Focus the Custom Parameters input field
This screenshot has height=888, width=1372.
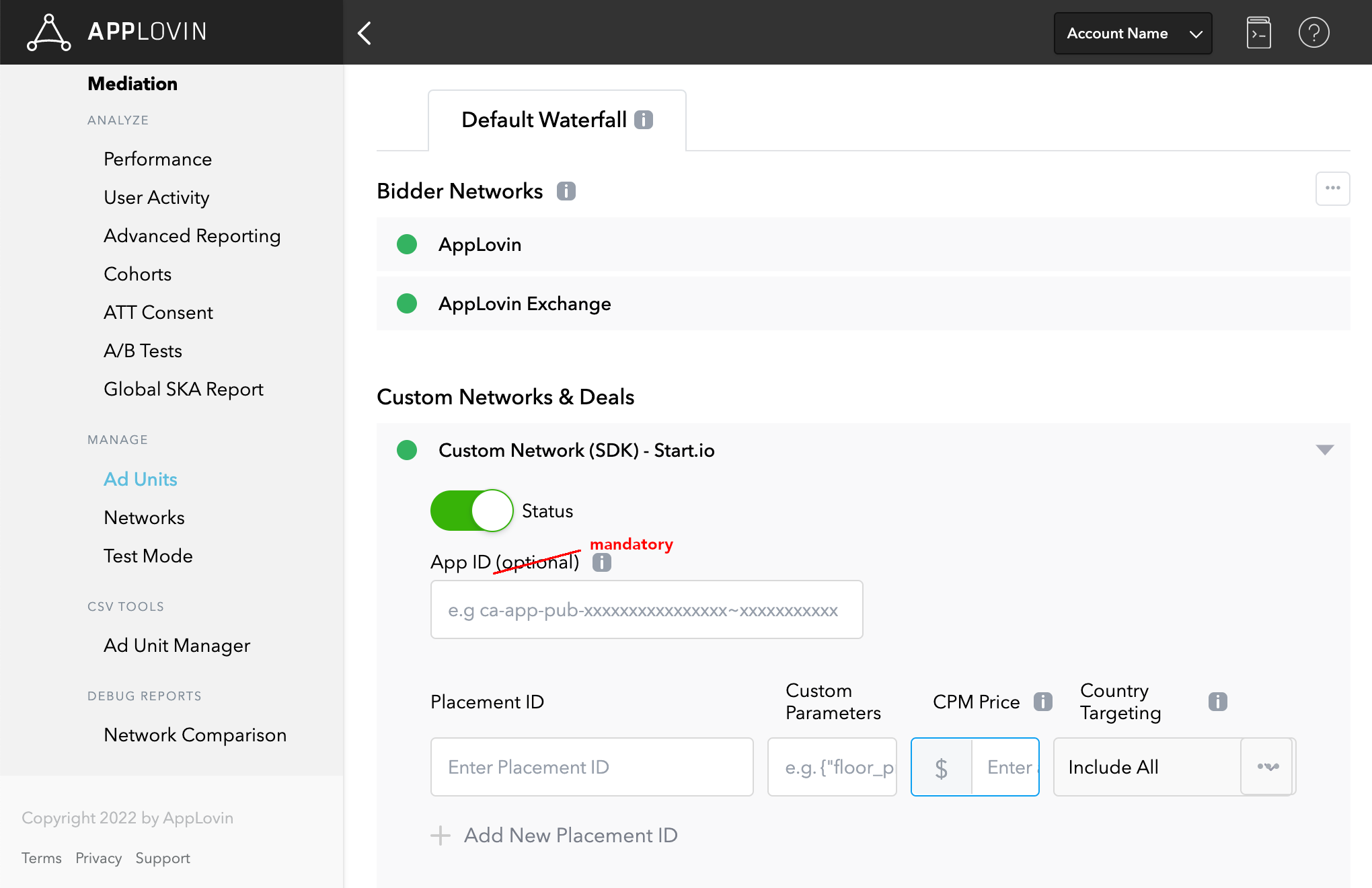[833, 767]
